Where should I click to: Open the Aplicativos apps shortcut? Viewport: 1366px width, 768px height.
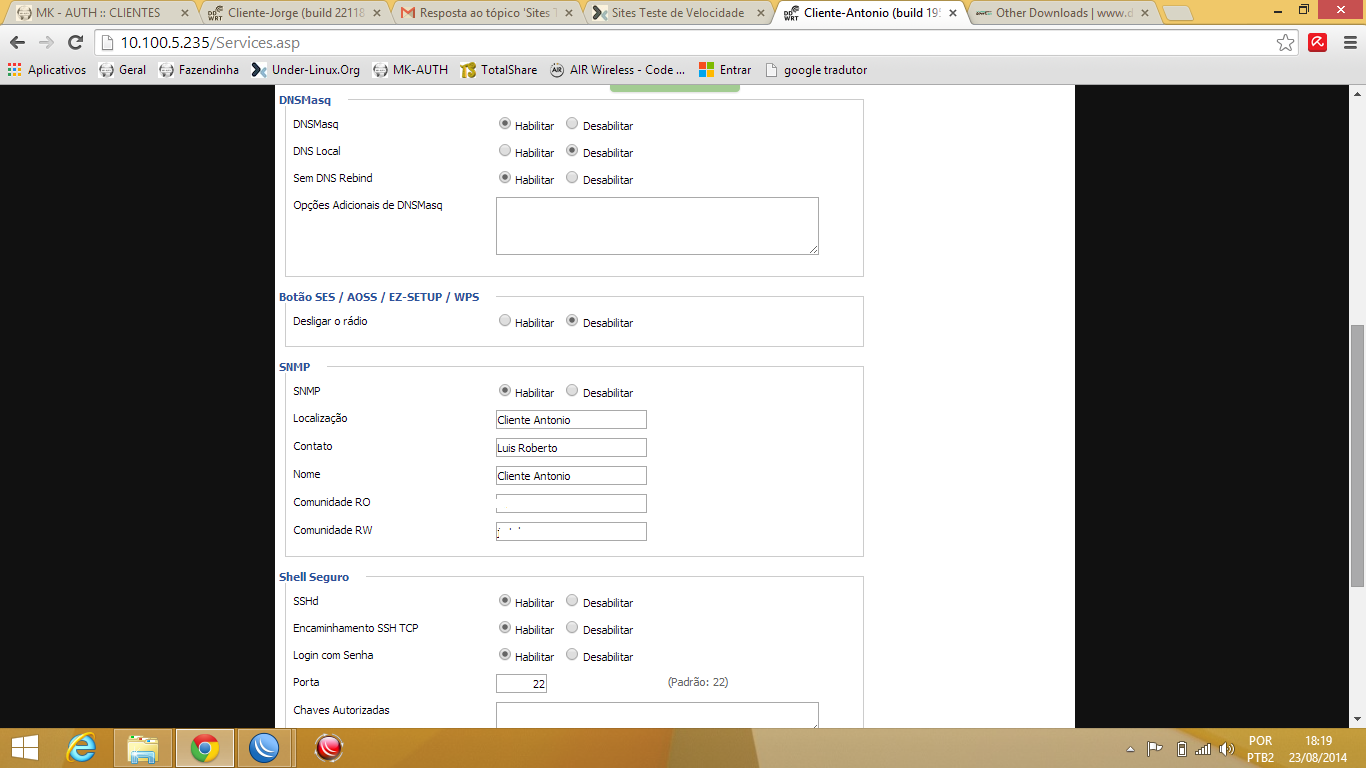coord(46,70)
